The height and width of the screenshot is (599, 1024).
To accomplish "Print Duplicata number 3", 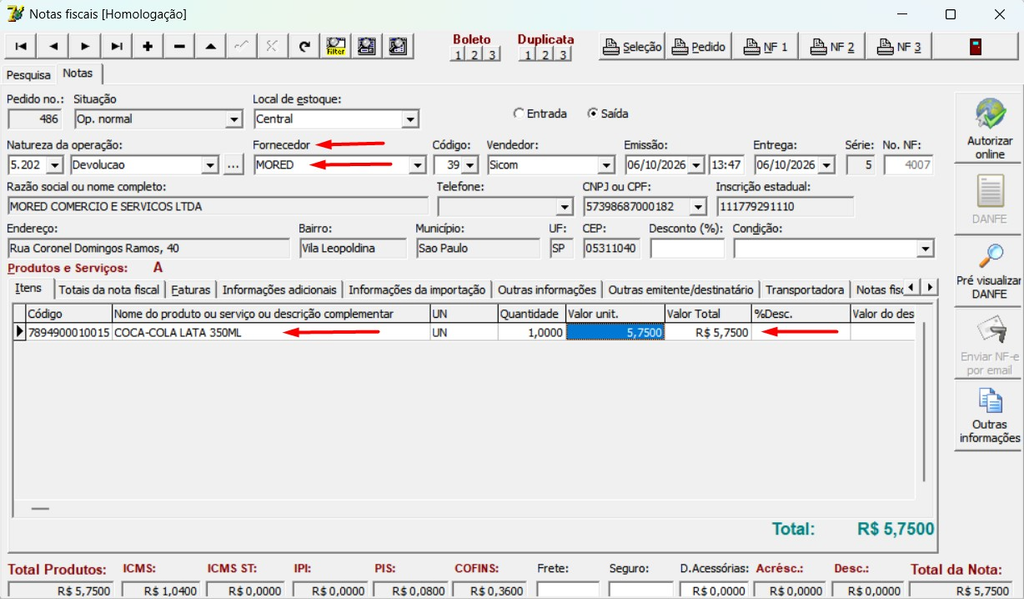I will (x=562, y=55).
